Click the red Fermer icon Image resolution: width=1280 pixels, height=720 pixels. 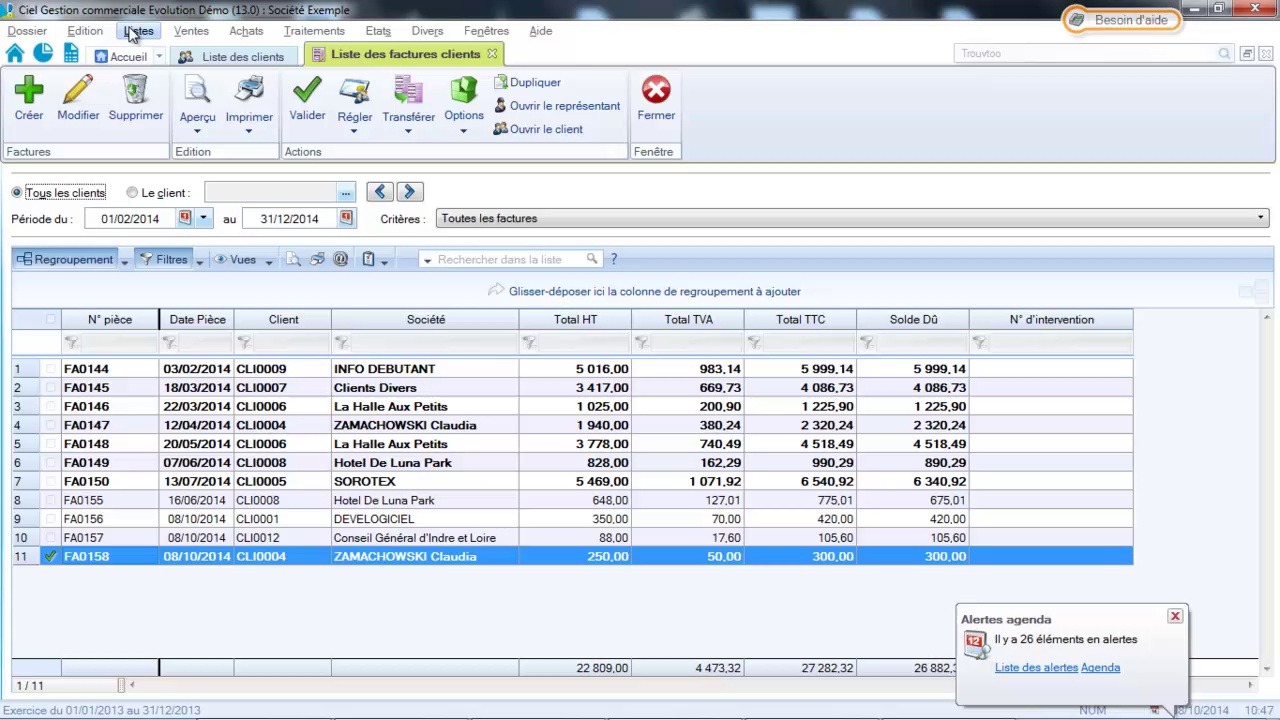656,91
